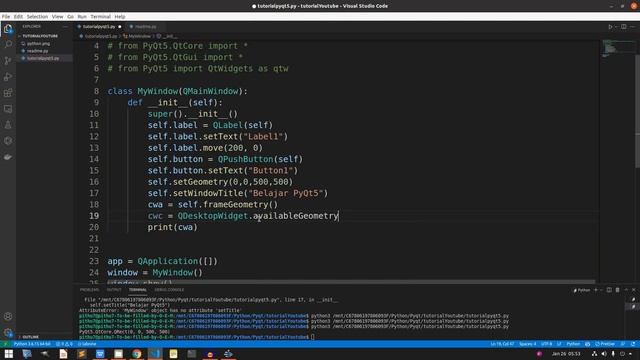Open the View menu
This screenshot has width=640, height=360.
58,17
